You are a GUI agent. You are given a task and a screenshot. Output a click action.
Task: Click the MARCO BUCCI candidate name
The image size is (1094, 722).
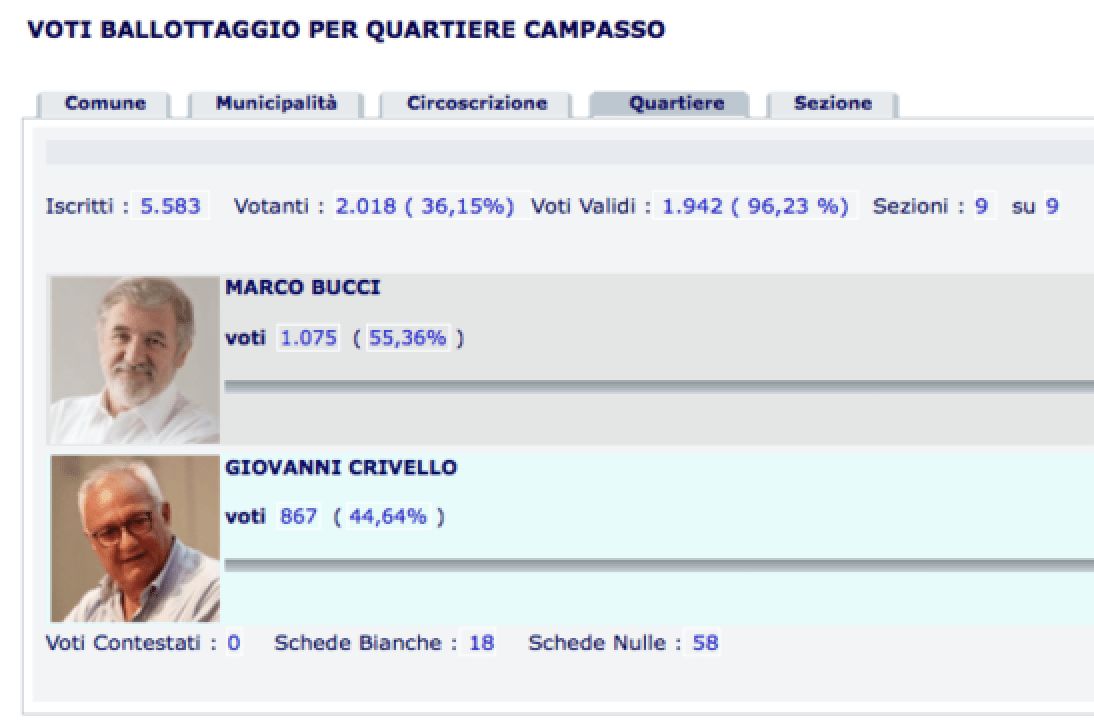pos(303,287)
